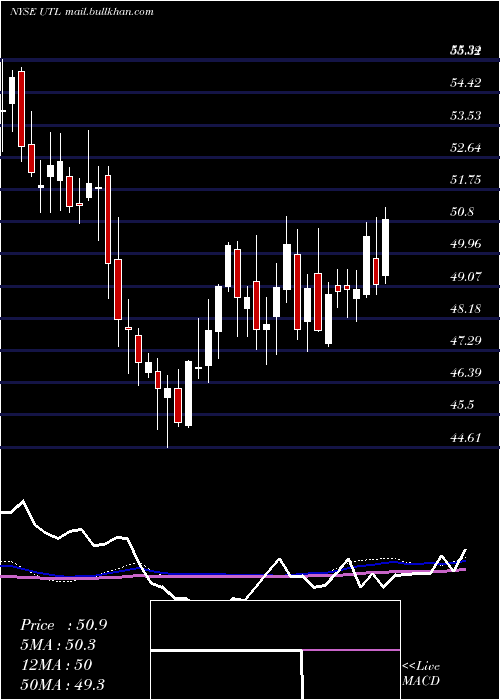Click the 50MA : 49.3 readout
The width and height of the screenshot is (500, 700).
click(62, 684)
